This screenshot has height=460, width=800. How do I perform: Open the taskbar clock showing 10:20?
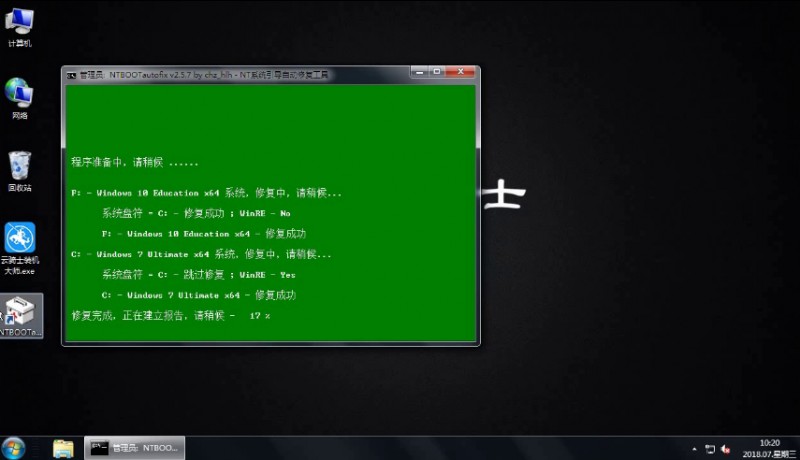click(x=769, y=448)
